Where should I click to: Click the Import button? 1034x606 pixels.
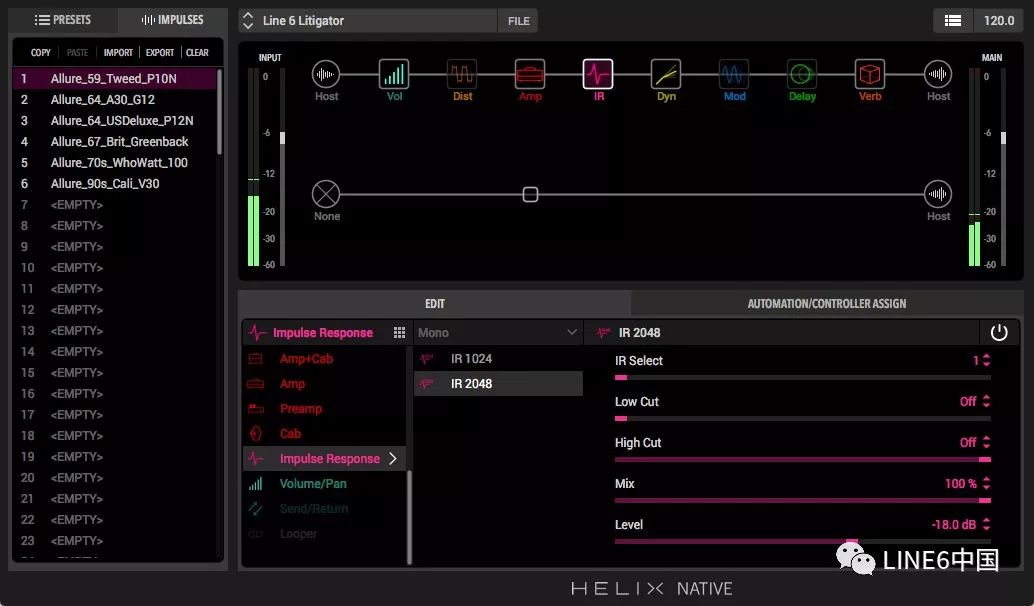click(118, 53)
